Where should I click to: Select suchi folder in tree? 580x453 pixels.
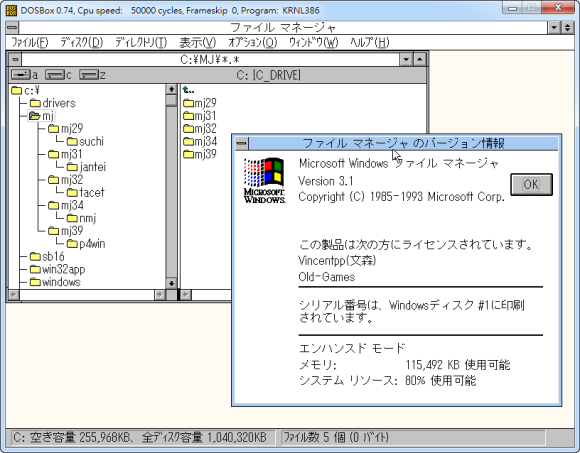pos(85,141)
